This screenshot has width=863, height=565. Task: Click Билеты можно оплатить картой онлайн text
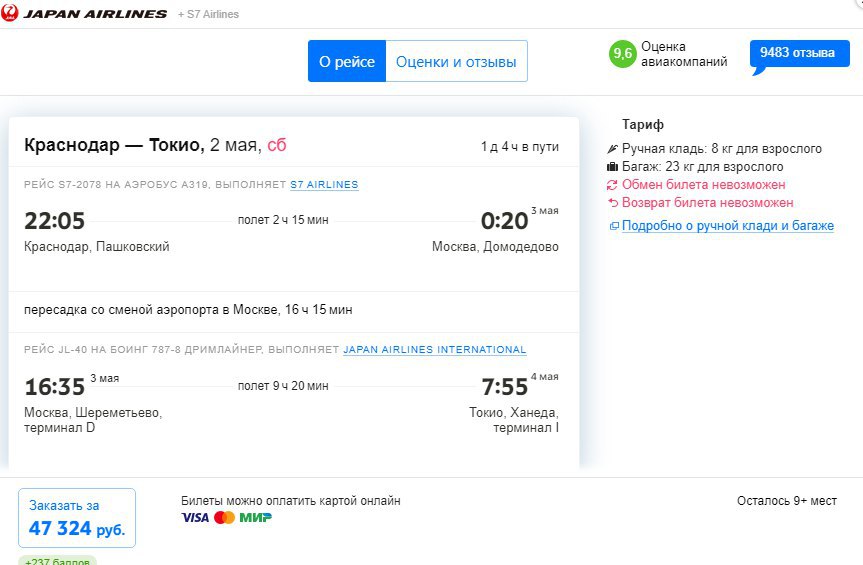pos(291,501)
